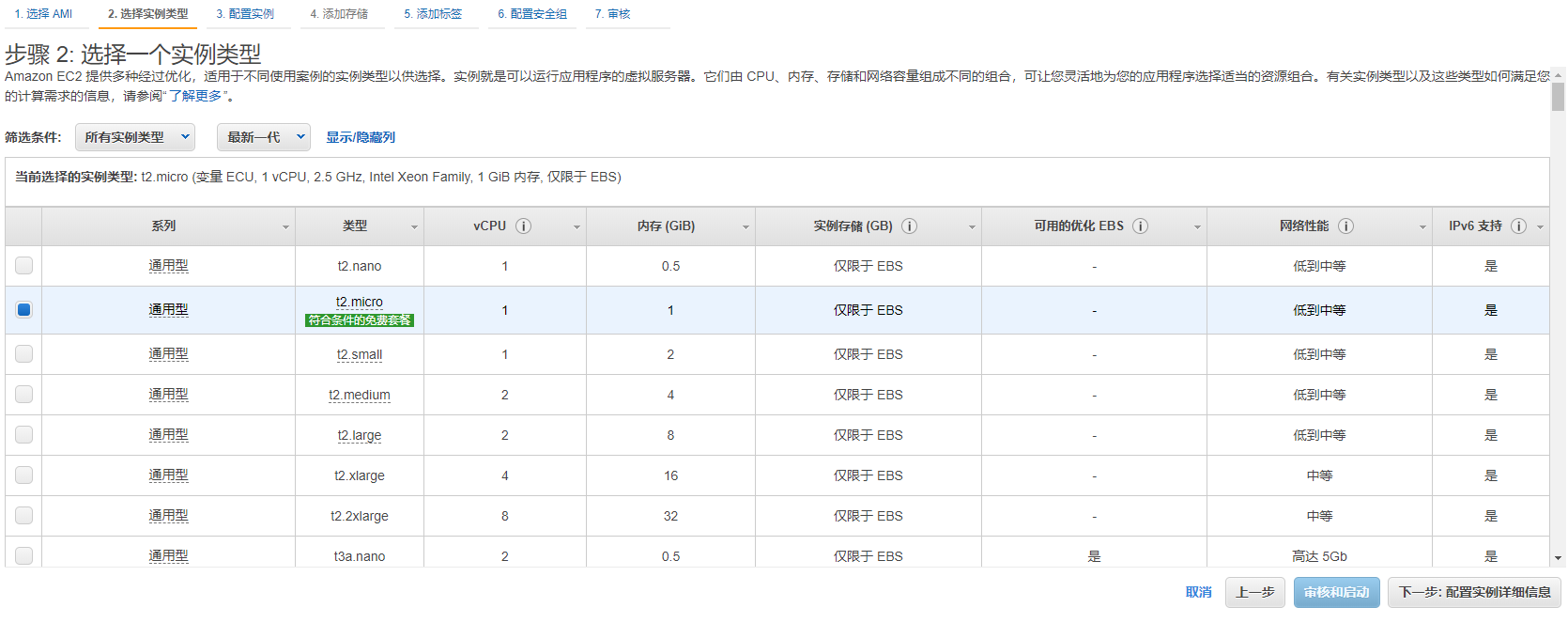Click the vertical scrollbar thumb

pyautogui.click(x=1559, y=97)
